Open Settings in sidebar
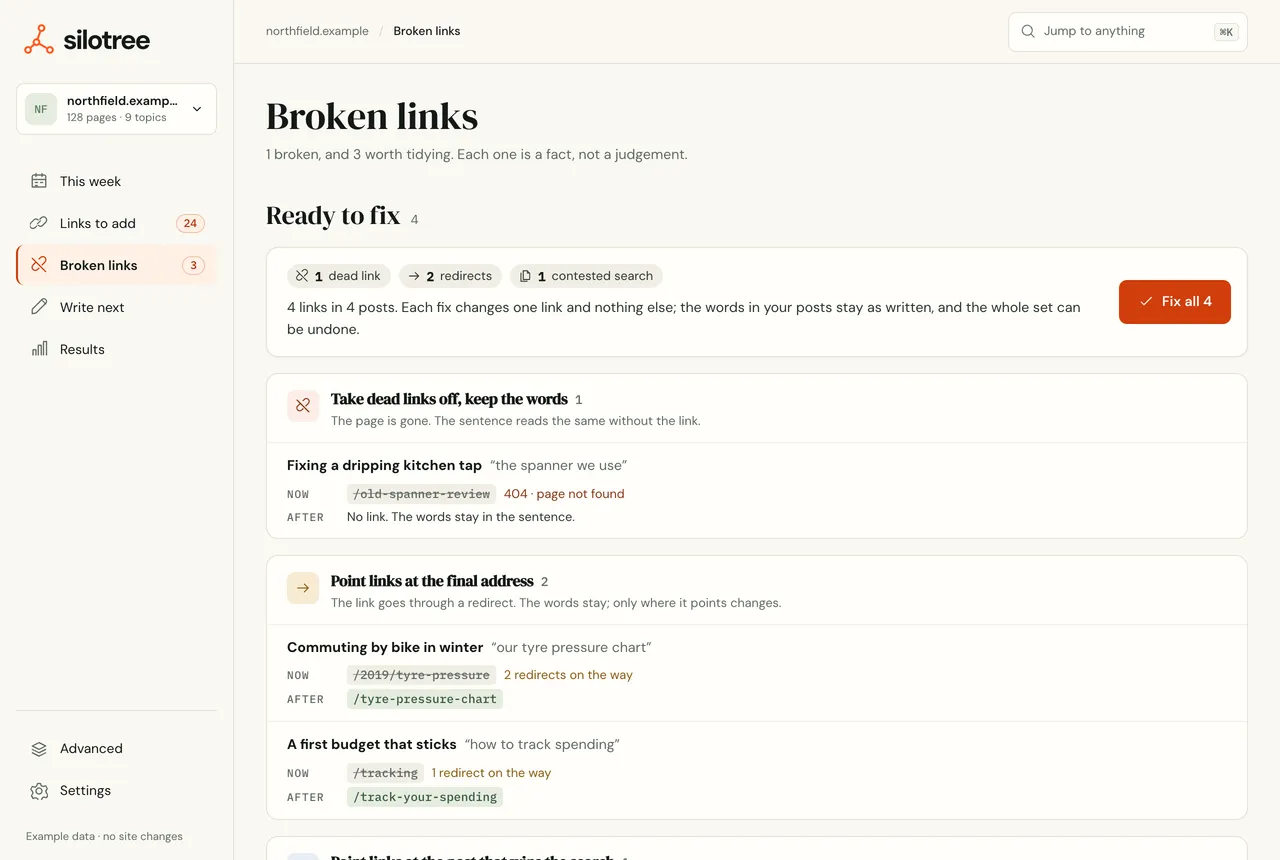This screenshot has height=860, width=1280. (x=116, y=790)
